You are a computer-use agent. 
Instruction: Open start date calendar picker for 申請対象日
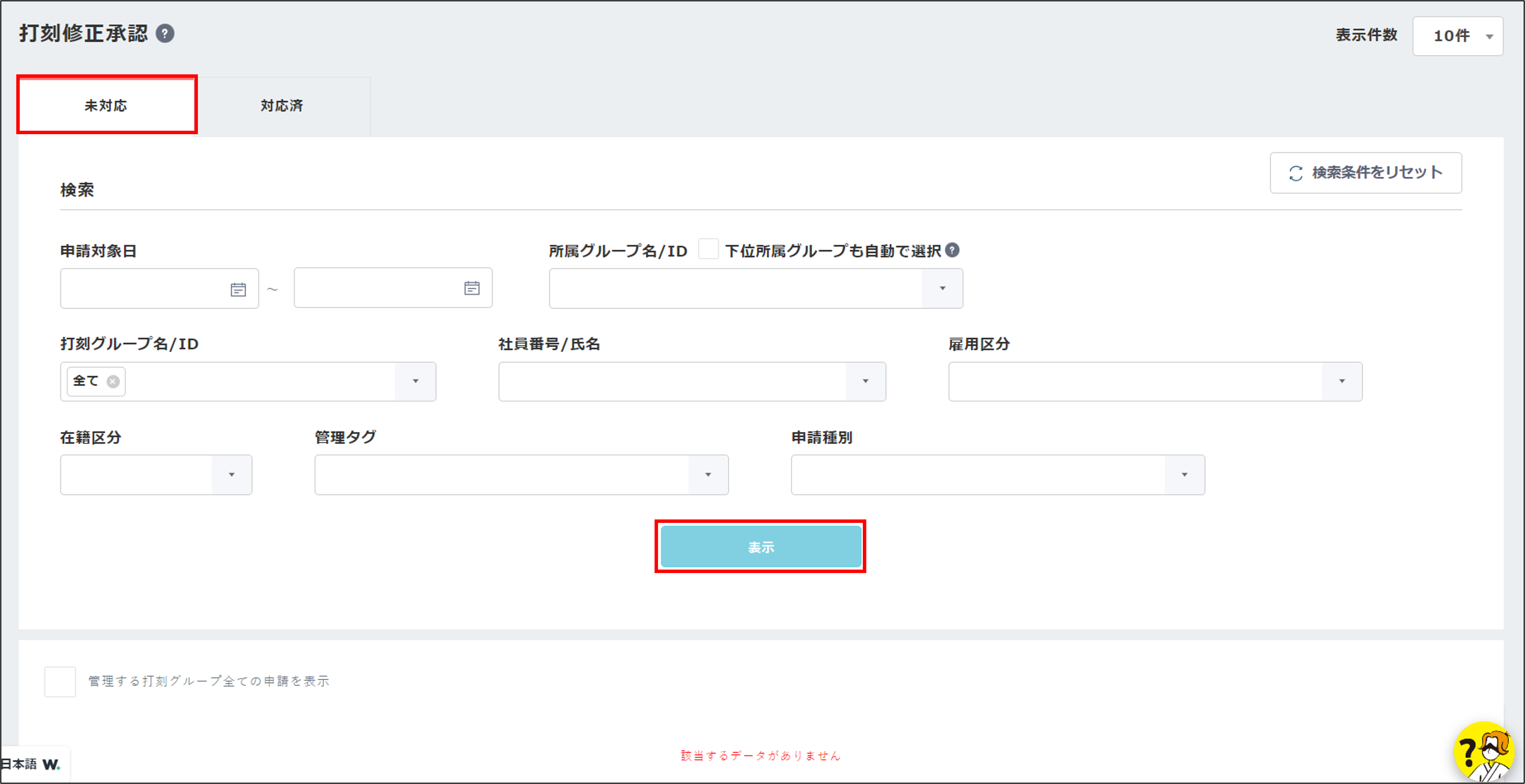point(238,289)
